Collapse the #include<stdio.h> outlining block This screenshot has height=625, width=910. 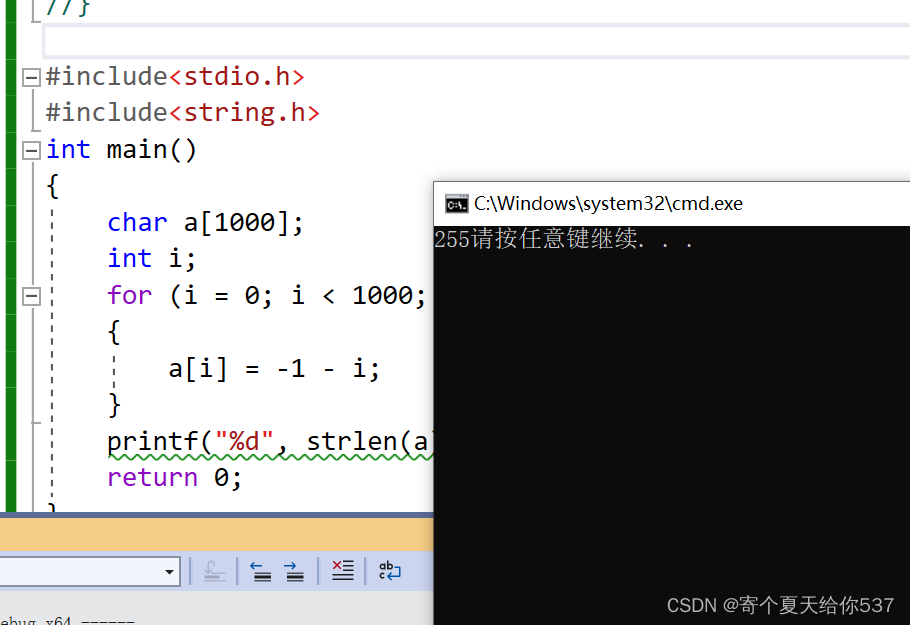pyautogui.click(x=31, y=77)
